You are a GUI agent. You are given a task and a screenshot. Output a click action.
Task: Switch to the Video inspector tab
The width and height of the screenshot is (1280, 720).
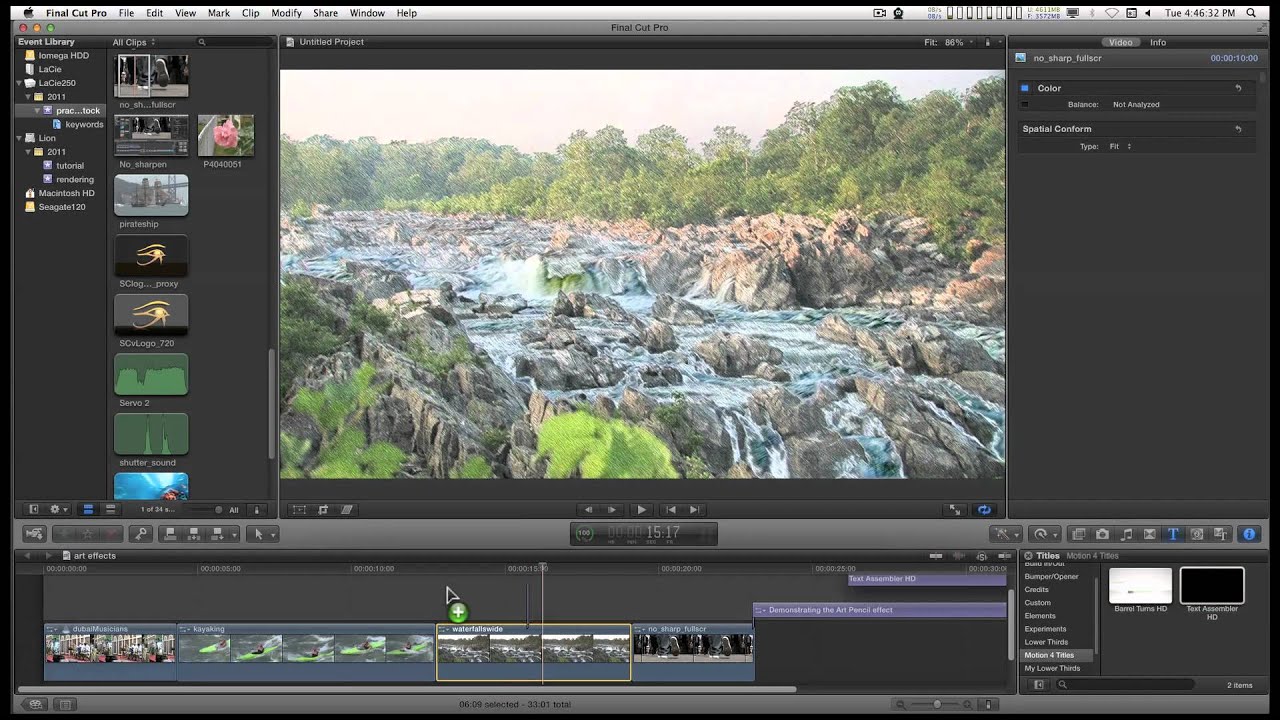(1121, 42)
